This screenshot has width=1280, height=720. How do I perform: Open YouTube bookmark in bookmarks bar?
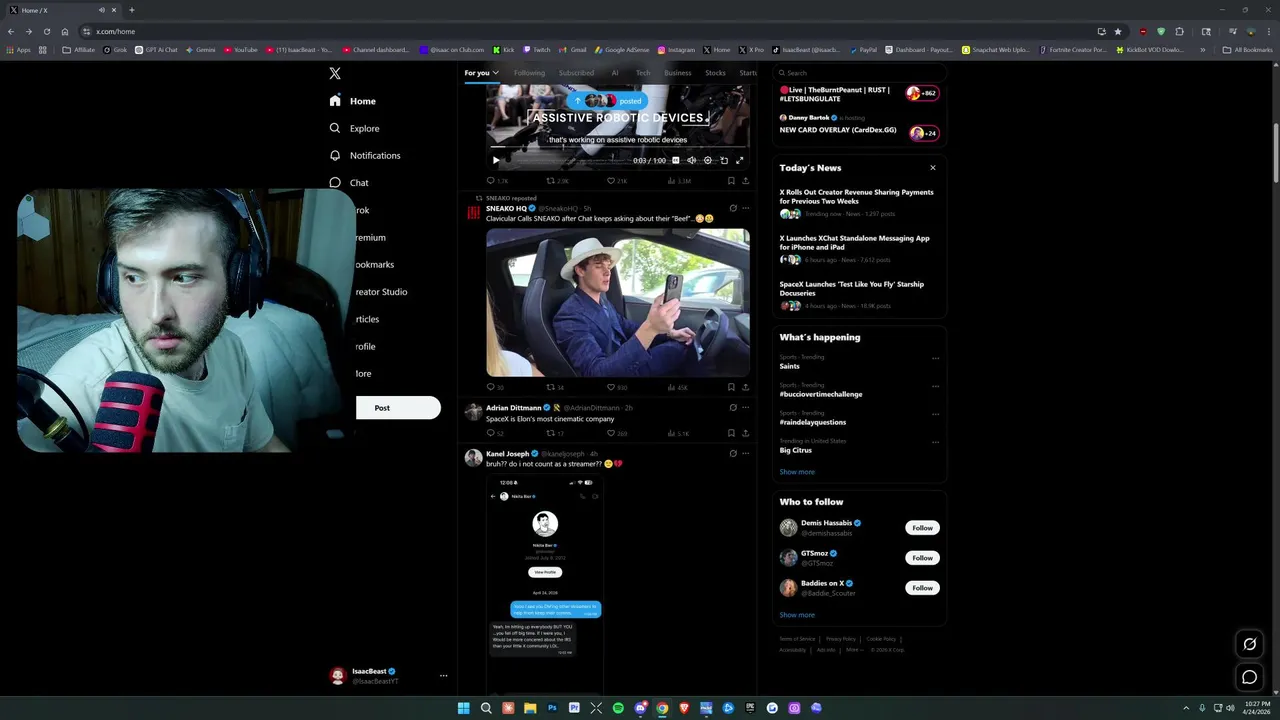click(241, 49)
